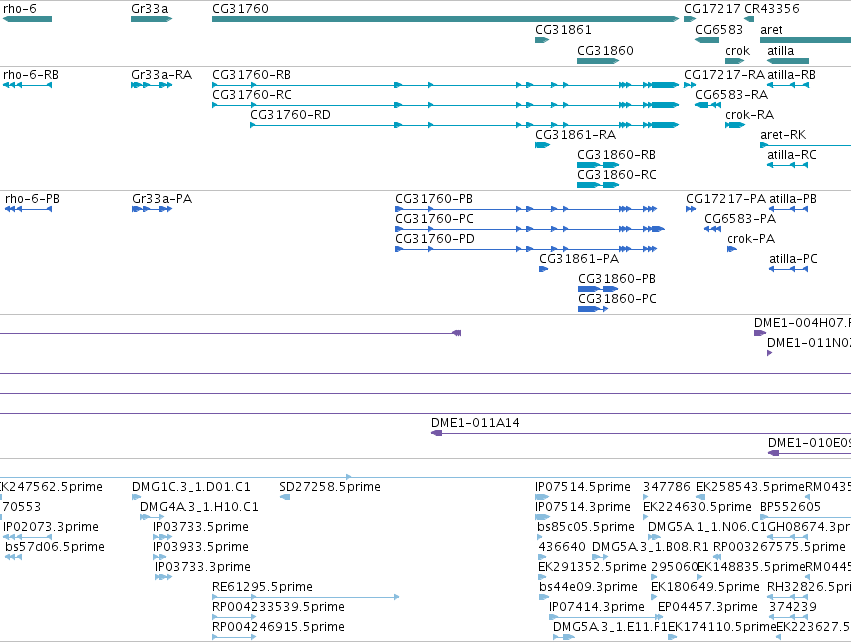Select the CG17217 gene label
The height and width of the screenshot is (642, 851).
tap(712, 9)
